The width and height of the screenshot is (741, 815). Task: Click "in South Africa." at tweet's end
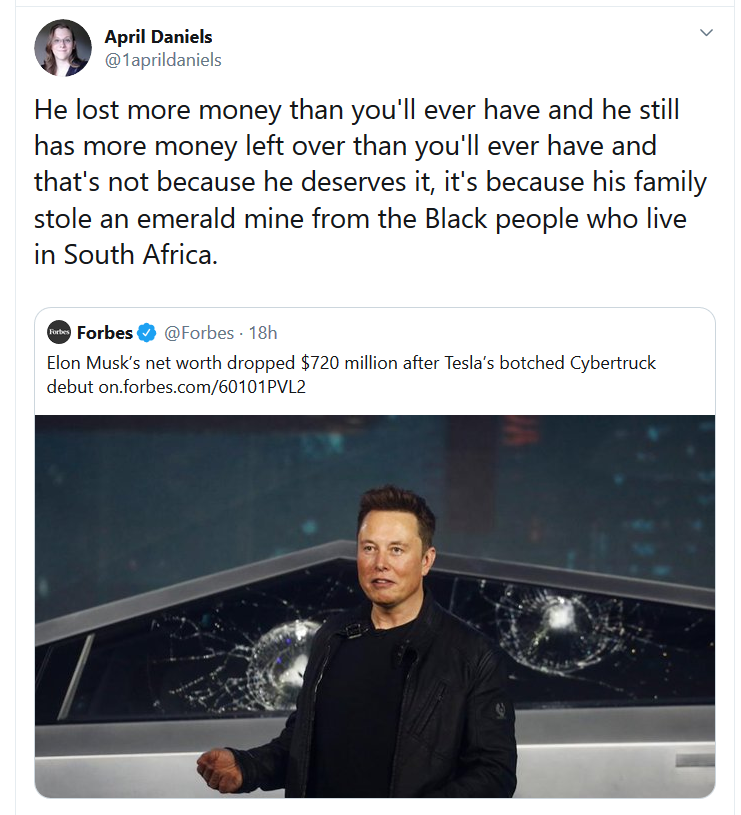coord(125,255)
